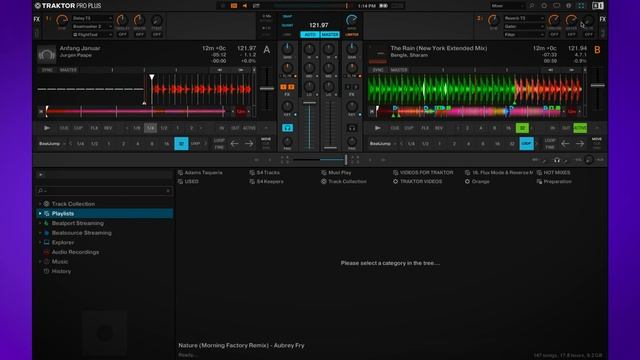Open the BeatJump mode dropdown on Deck A

pyautogui.click(x=52, y=144)
